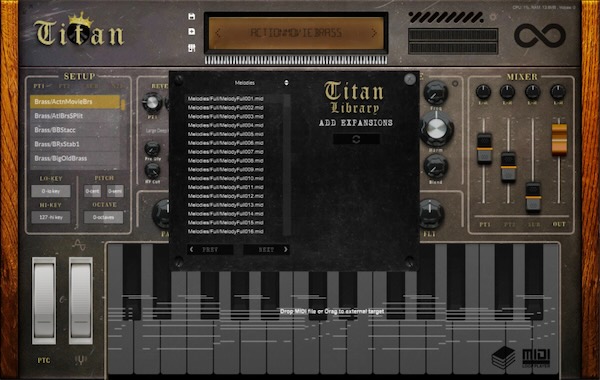Select the fourth Setup tab after SUB
This screenshot has height=380, width=600.
pyautogui.click(x=117, y=86)
